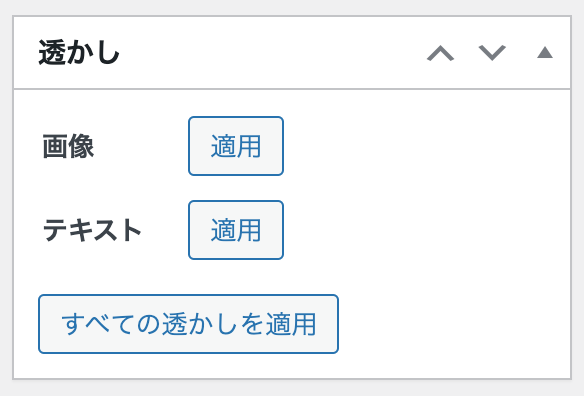Apply the 画像 watermark

(x=236, y=146)
